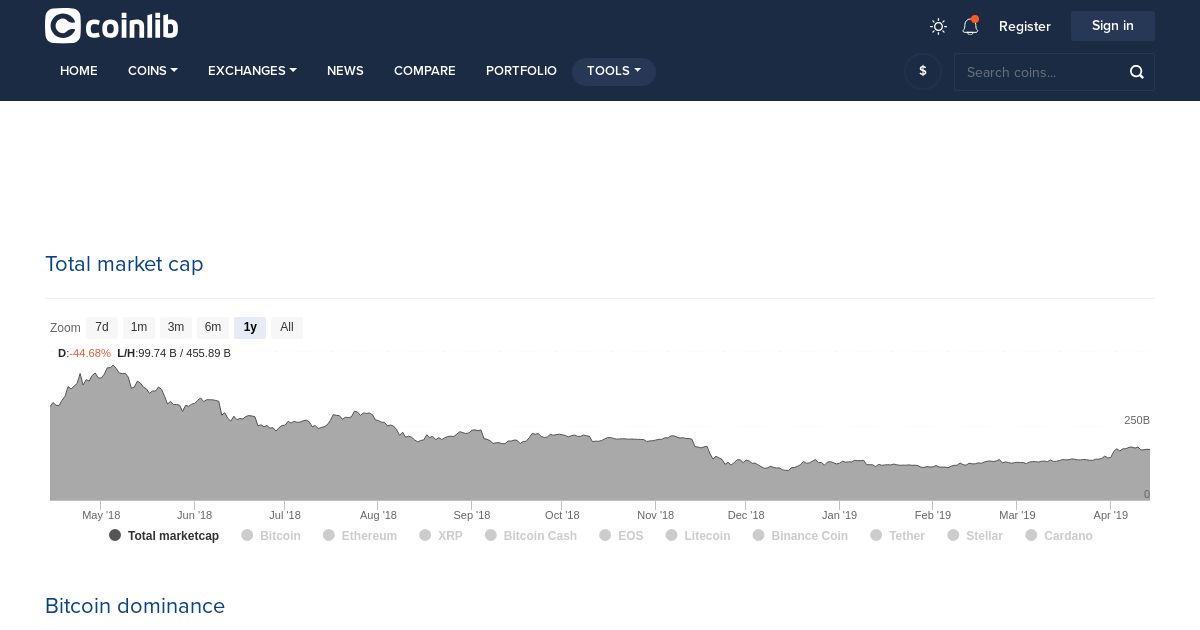Screen dimensions: 1200x630
Task: Toggle Binance Coin series in legend
Action: tap(800, 536)
